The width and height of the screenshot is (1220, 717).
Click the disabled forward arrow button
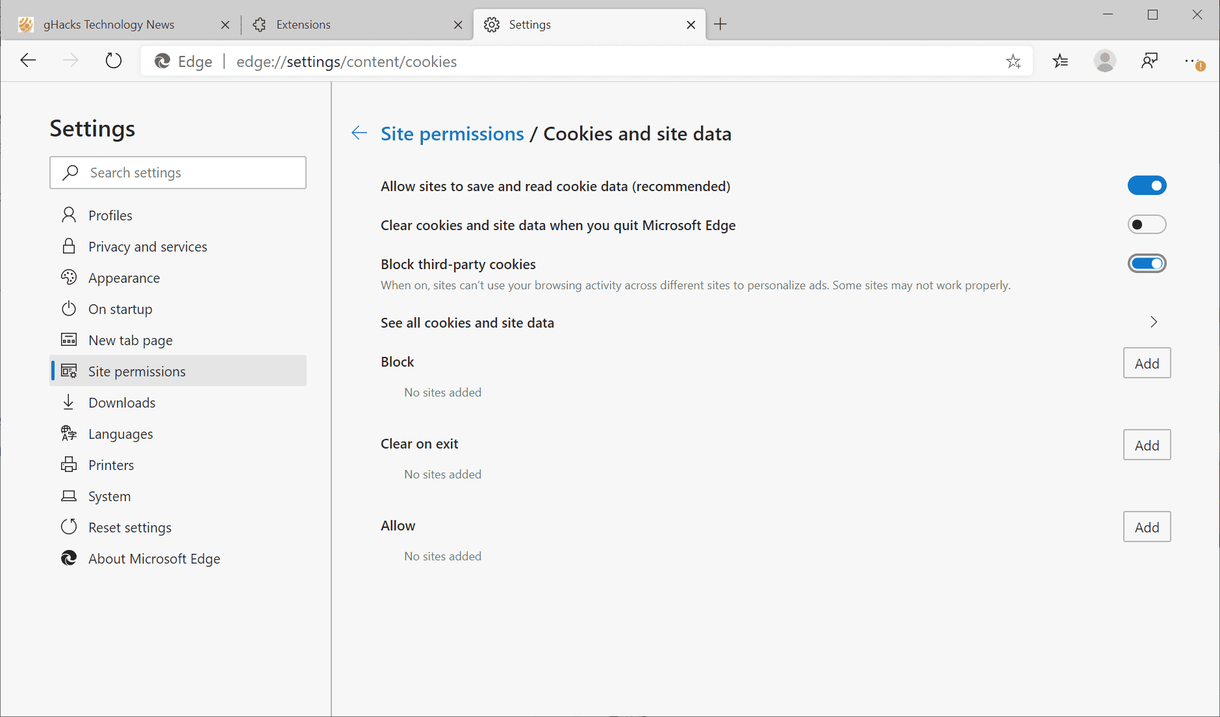(70, 61)
